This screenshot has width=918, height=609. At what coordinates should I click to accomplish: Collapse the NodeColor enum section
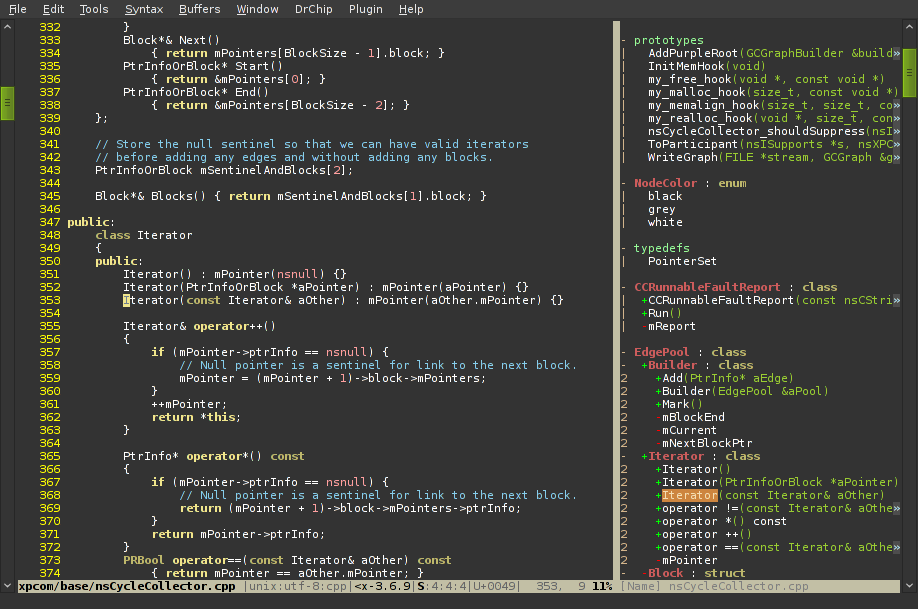pos(624,183)
